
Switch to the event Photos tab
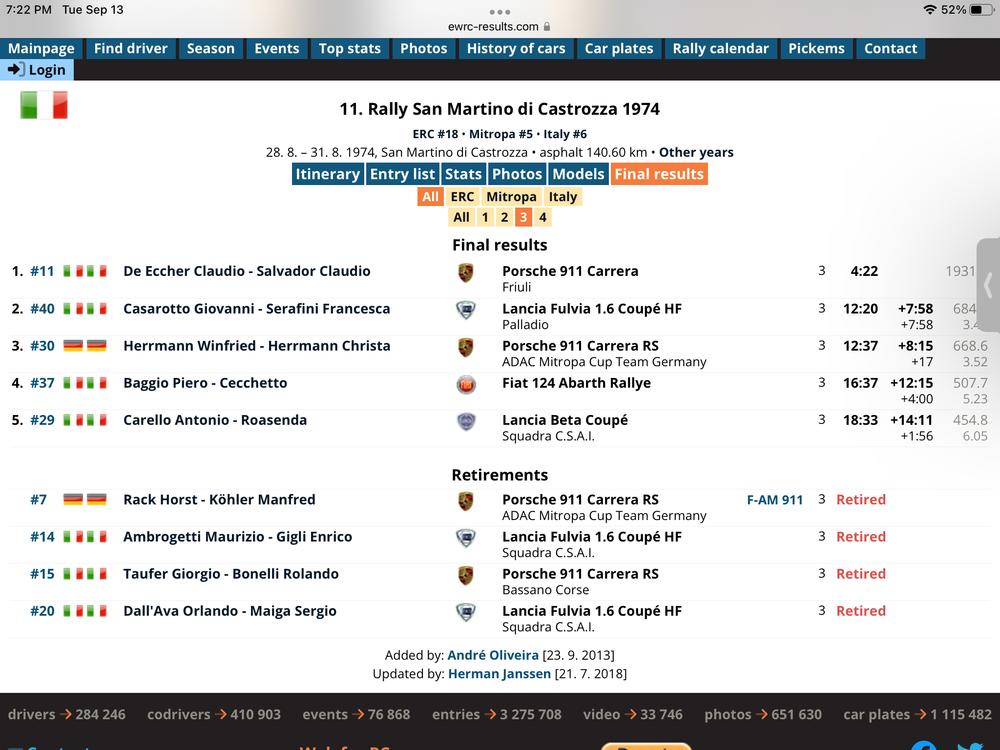(x=517, y=174)
